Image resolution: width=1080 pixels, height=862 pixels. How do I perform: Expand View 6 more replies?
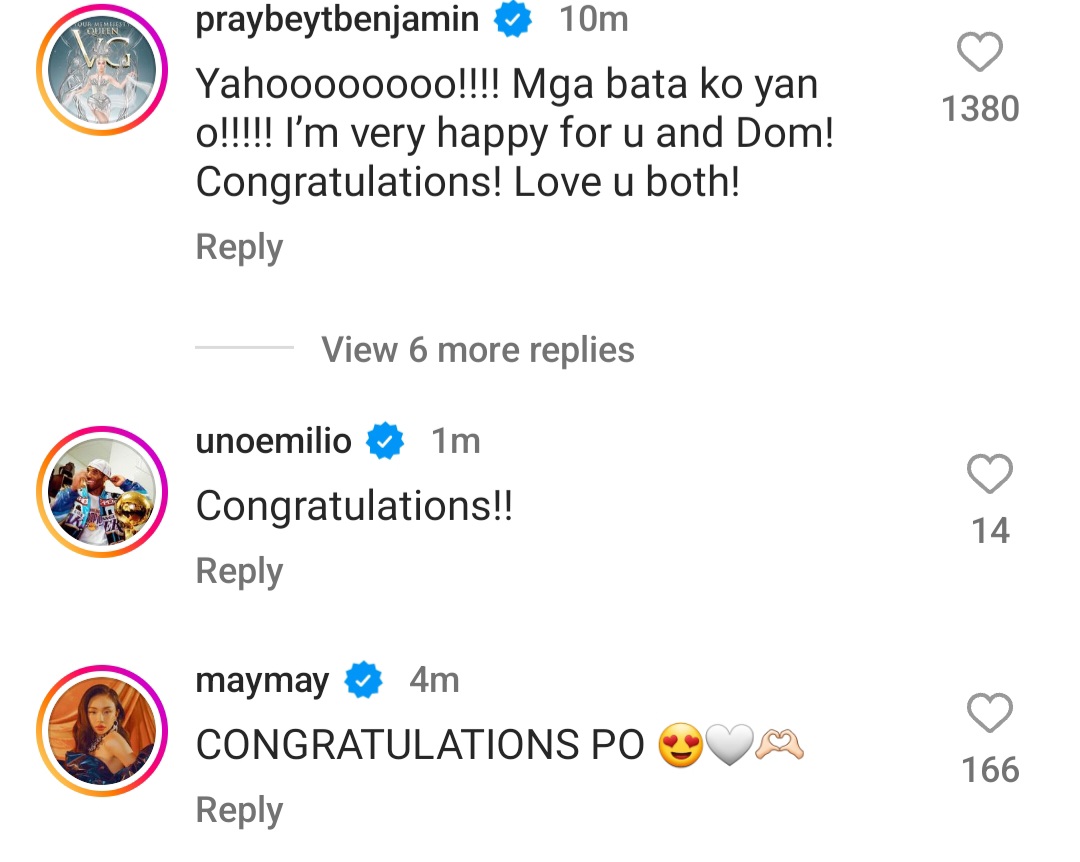click(x=477, y=350)
